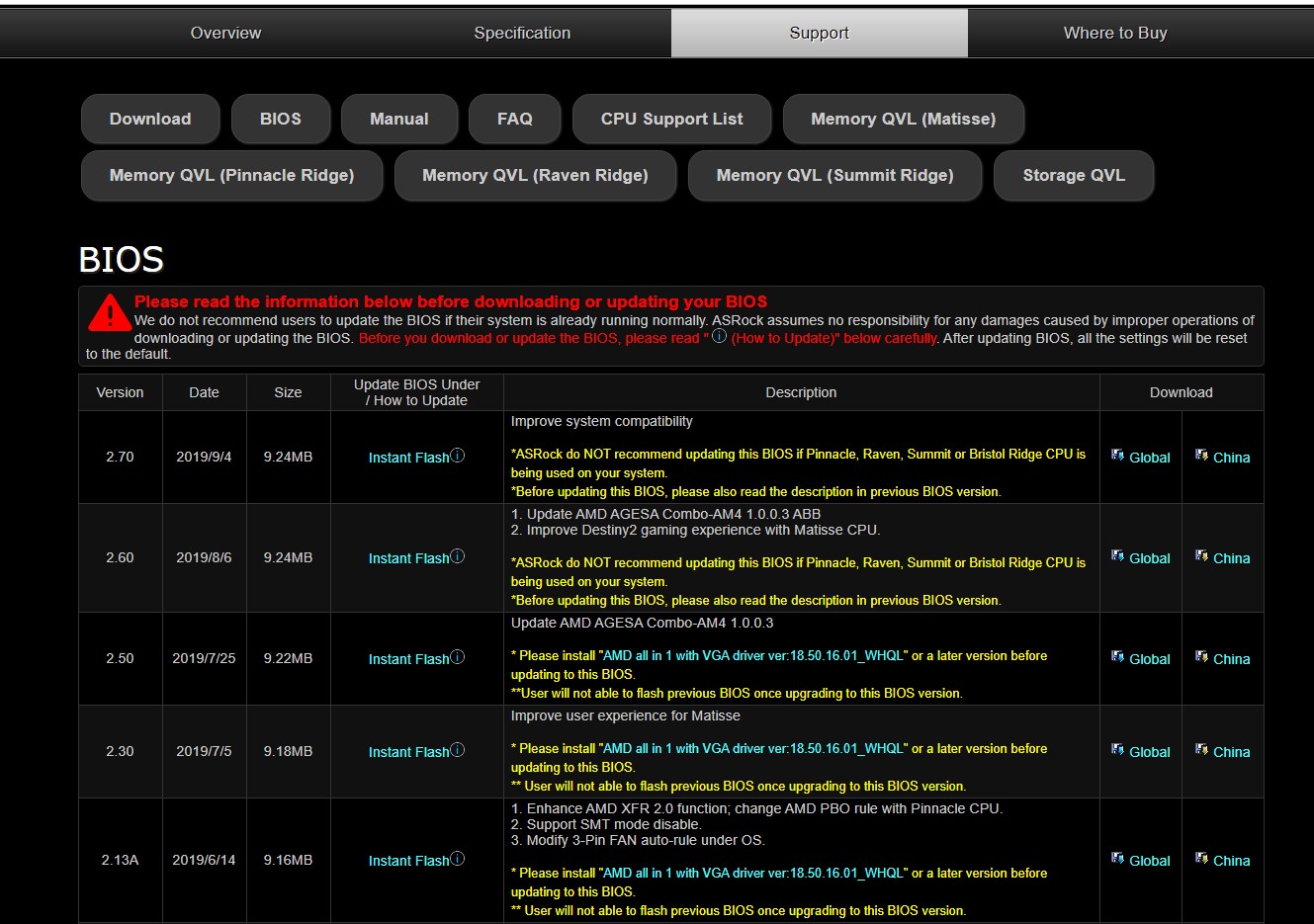Screen dimensions: 1314x924
Task: Click Instant Flash link for version 2.50
Action: point(408,659)
